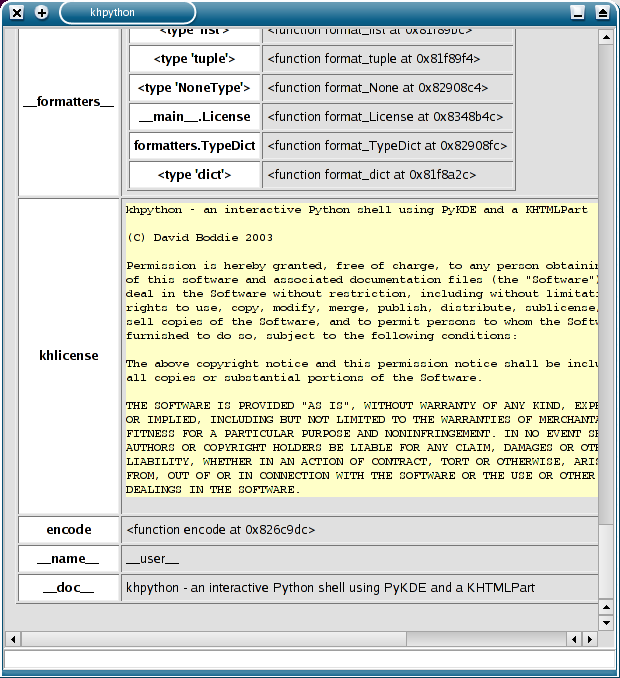Click the horizontal scrollbar thumb

(x=290, y=638)
